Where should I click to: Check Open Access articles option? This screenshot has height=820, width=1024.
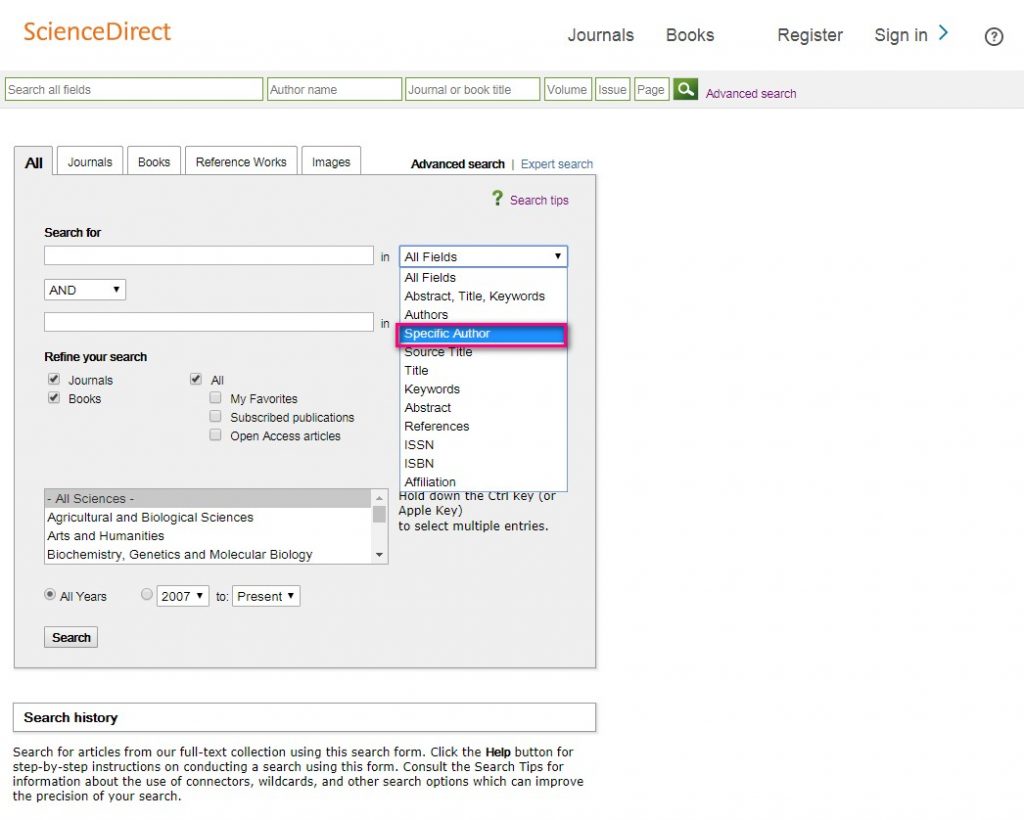pos(215,434)
